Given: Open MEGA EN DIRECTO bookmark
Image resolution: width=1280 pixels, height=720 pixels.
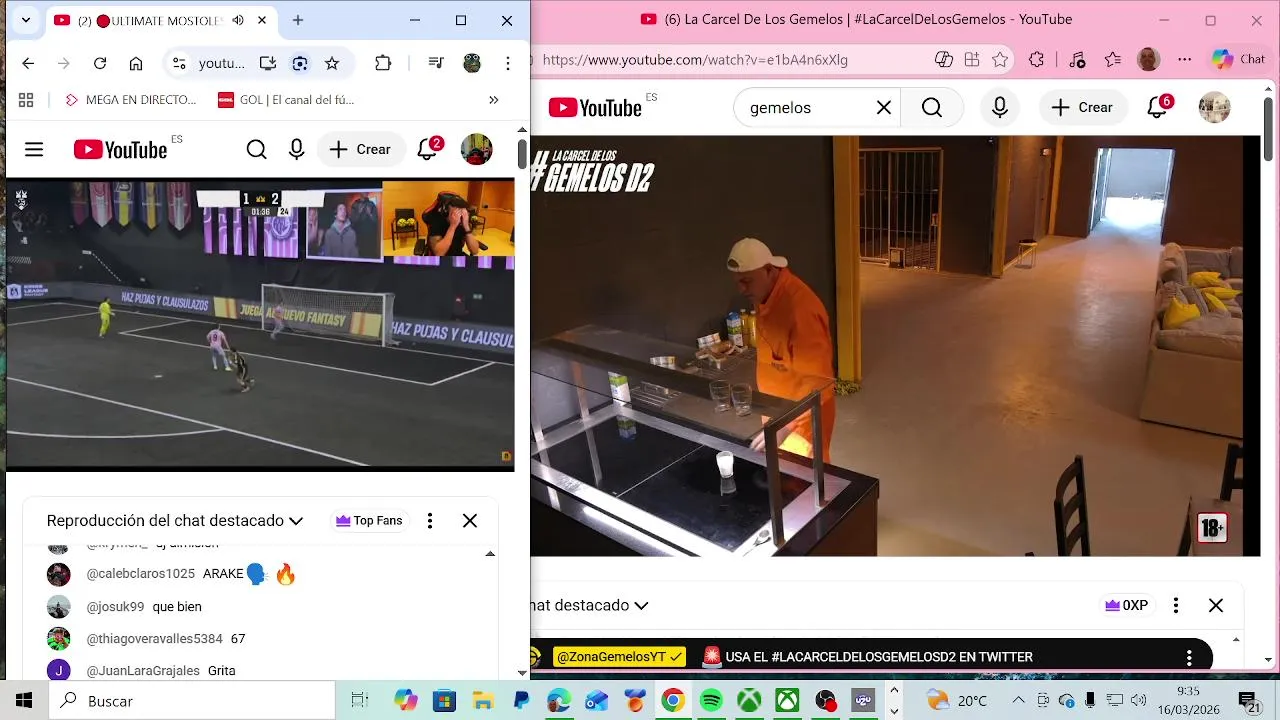Looking at the screenshot, I should pyautogui.click(x=130, y=100).
